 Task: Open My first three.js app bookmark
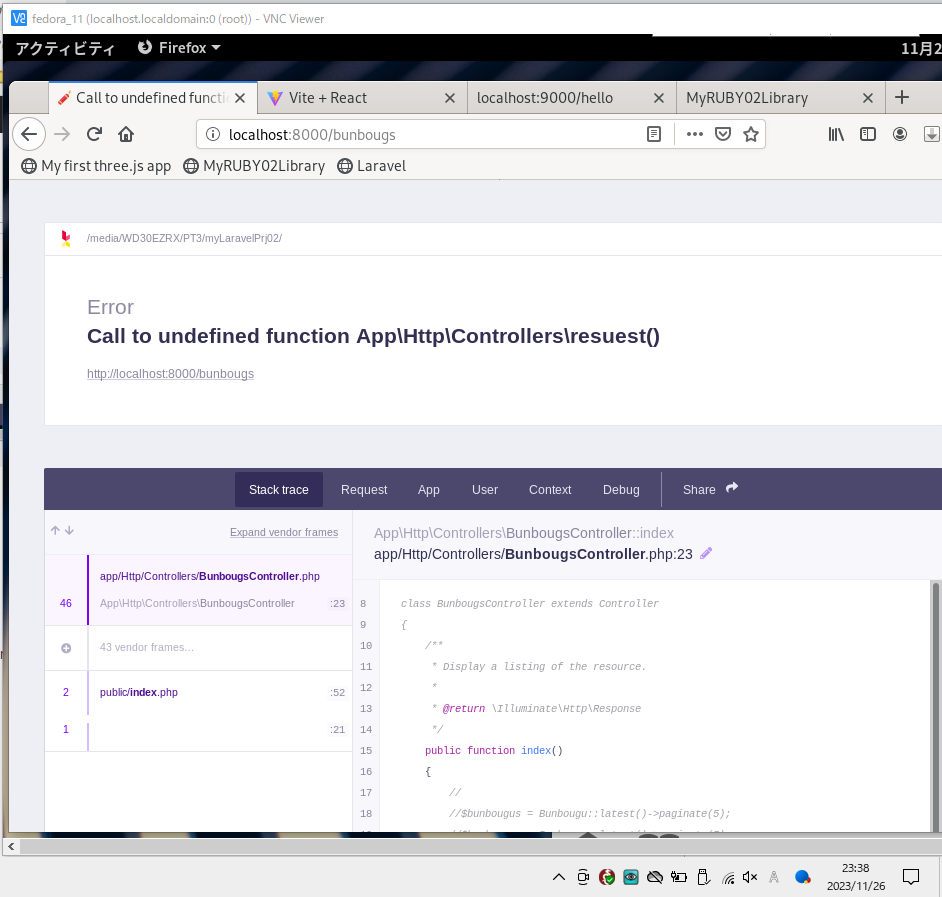coord(96,166)
